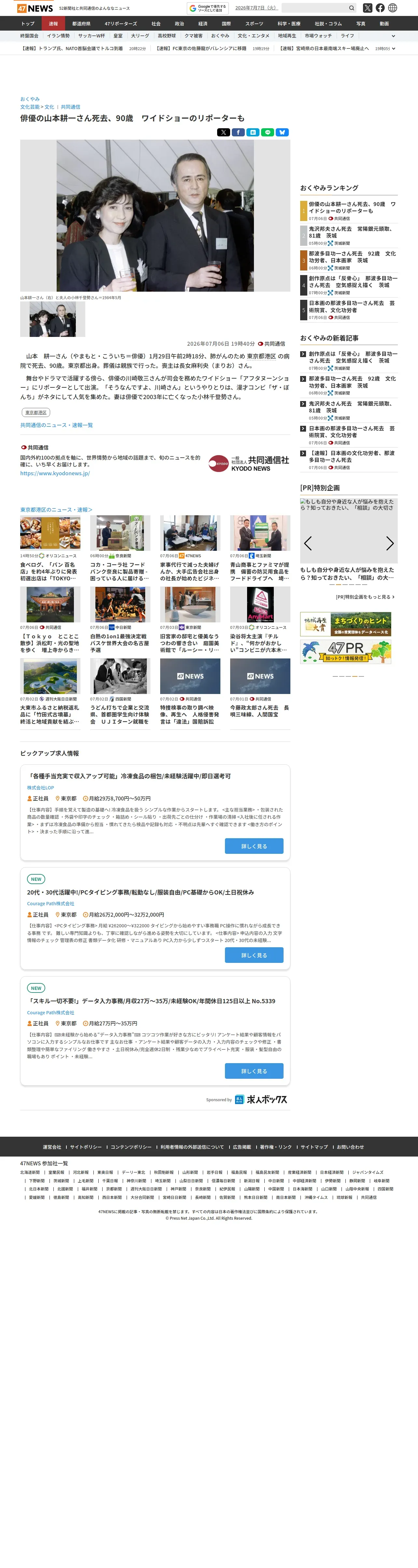Click the search magnifier icon
This screenshot has height=1568, width=418.
coord(351,8)
